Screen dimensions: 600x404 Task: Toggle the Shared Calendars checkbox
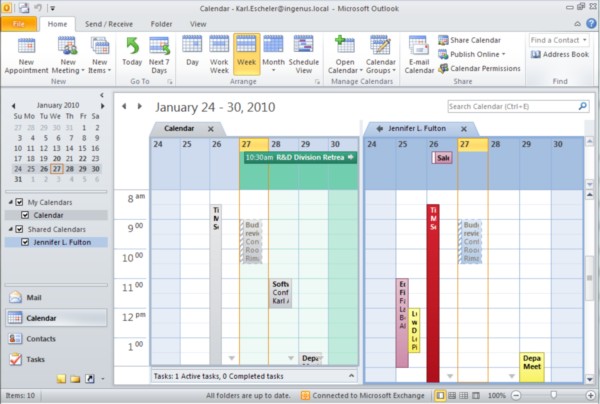[x=19, y=229]
